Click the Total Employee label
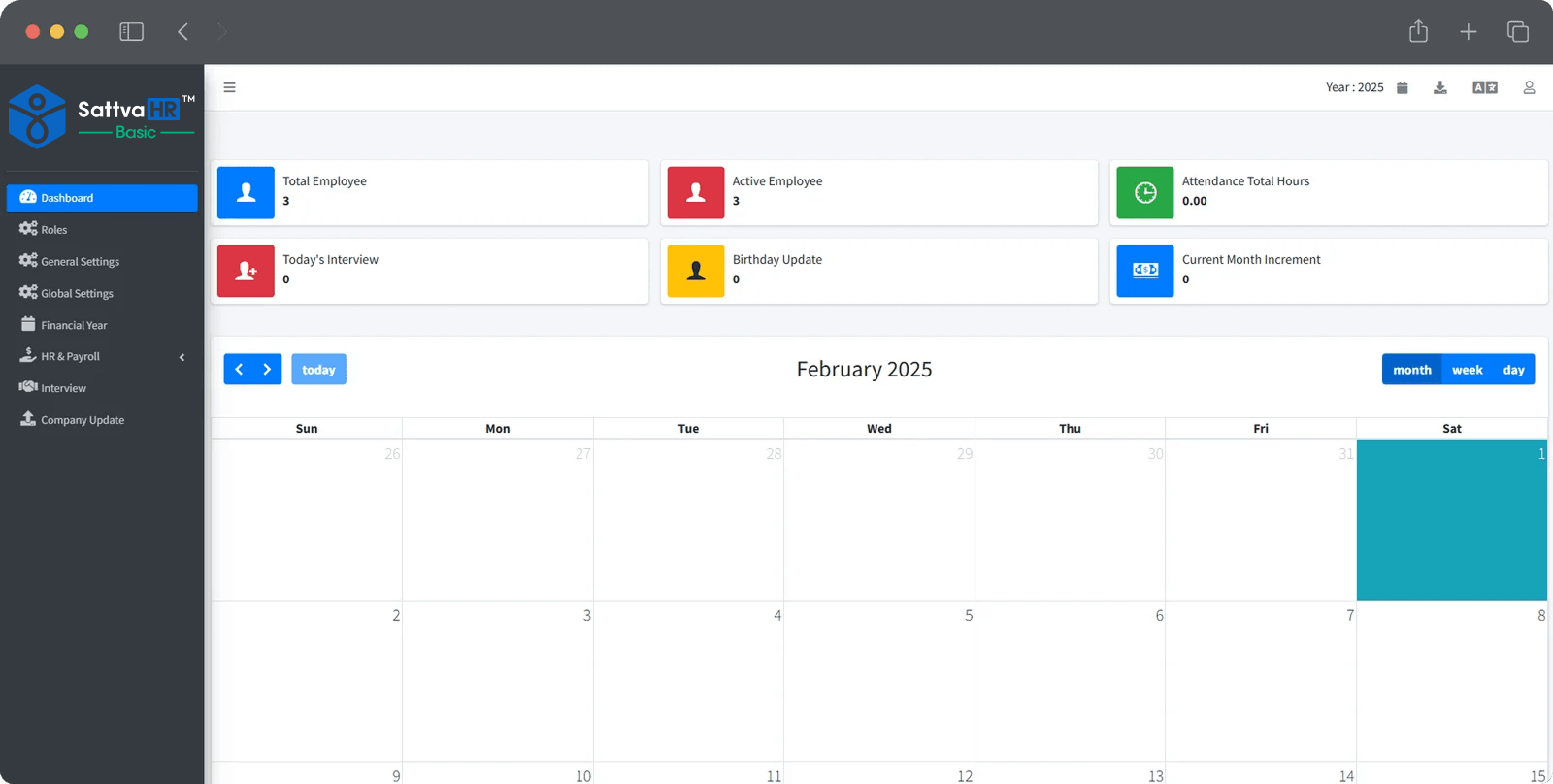 (324, 181)
